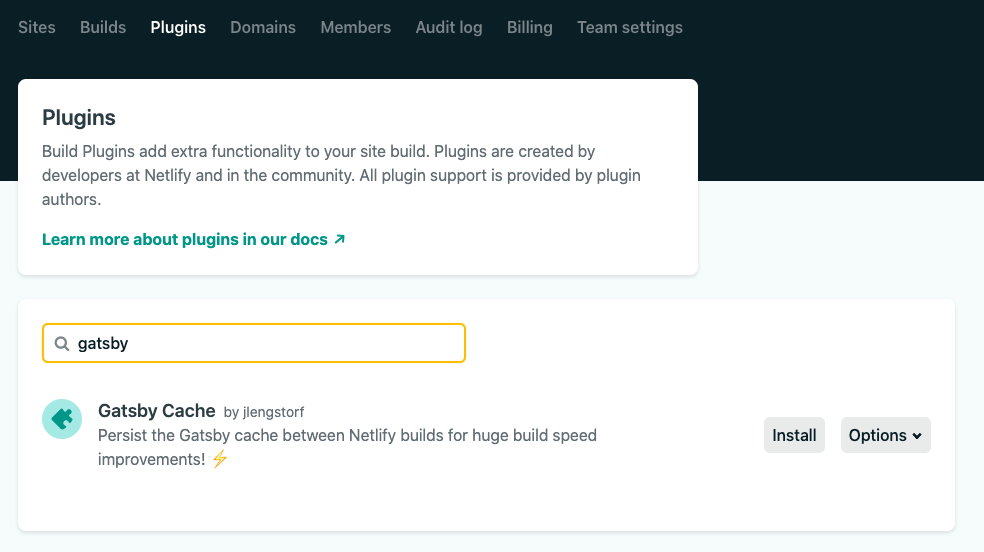This screenshot has height=552, width=984.
Task: Click the author name by jlengstorf
Action: (x=264, y=412)
